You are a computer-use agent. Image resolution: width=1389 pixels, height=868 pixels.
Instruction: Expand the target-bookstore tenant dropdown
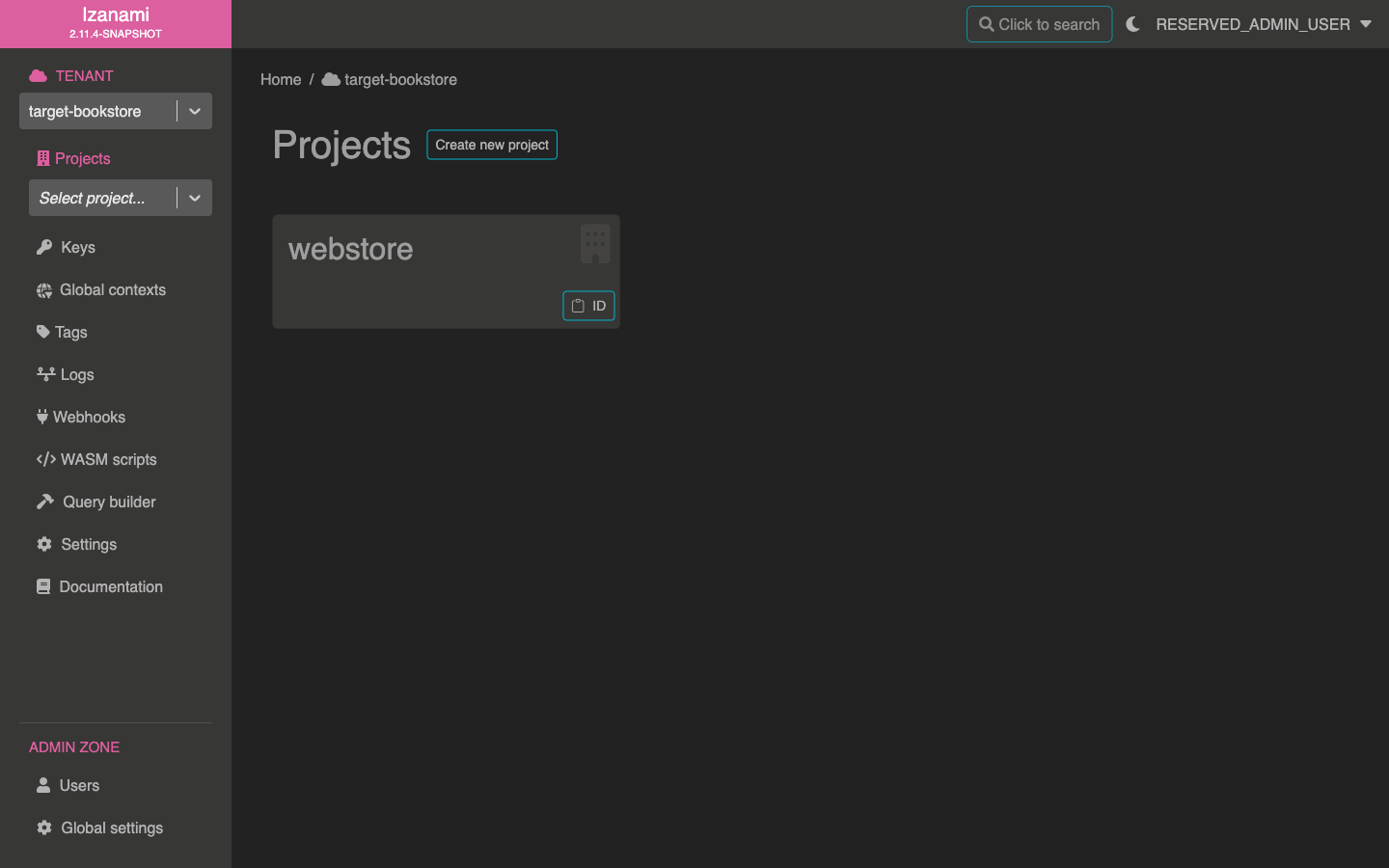point(194,111)
